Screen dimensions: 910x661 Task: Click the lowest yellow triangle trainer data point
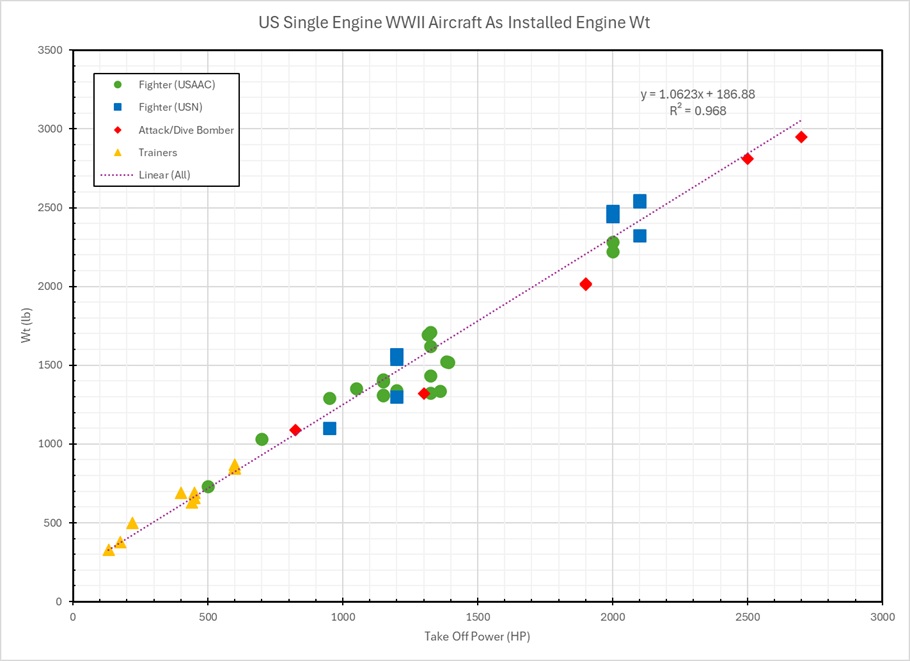(109, 550)
